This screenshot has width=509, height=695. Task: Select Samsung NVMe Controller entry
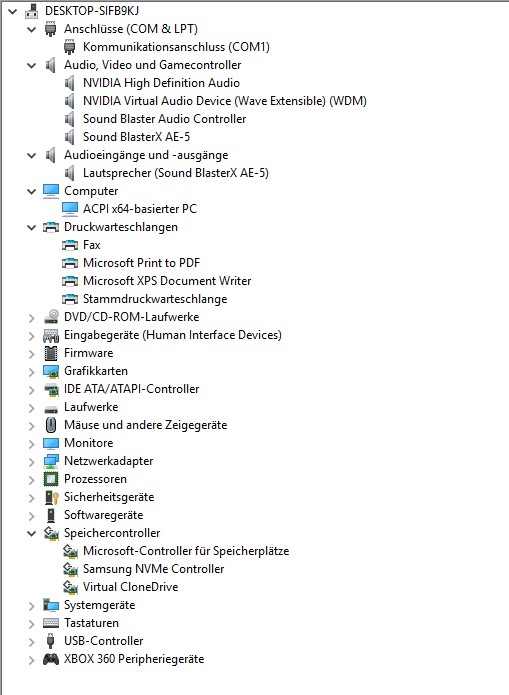pos(153,569)
